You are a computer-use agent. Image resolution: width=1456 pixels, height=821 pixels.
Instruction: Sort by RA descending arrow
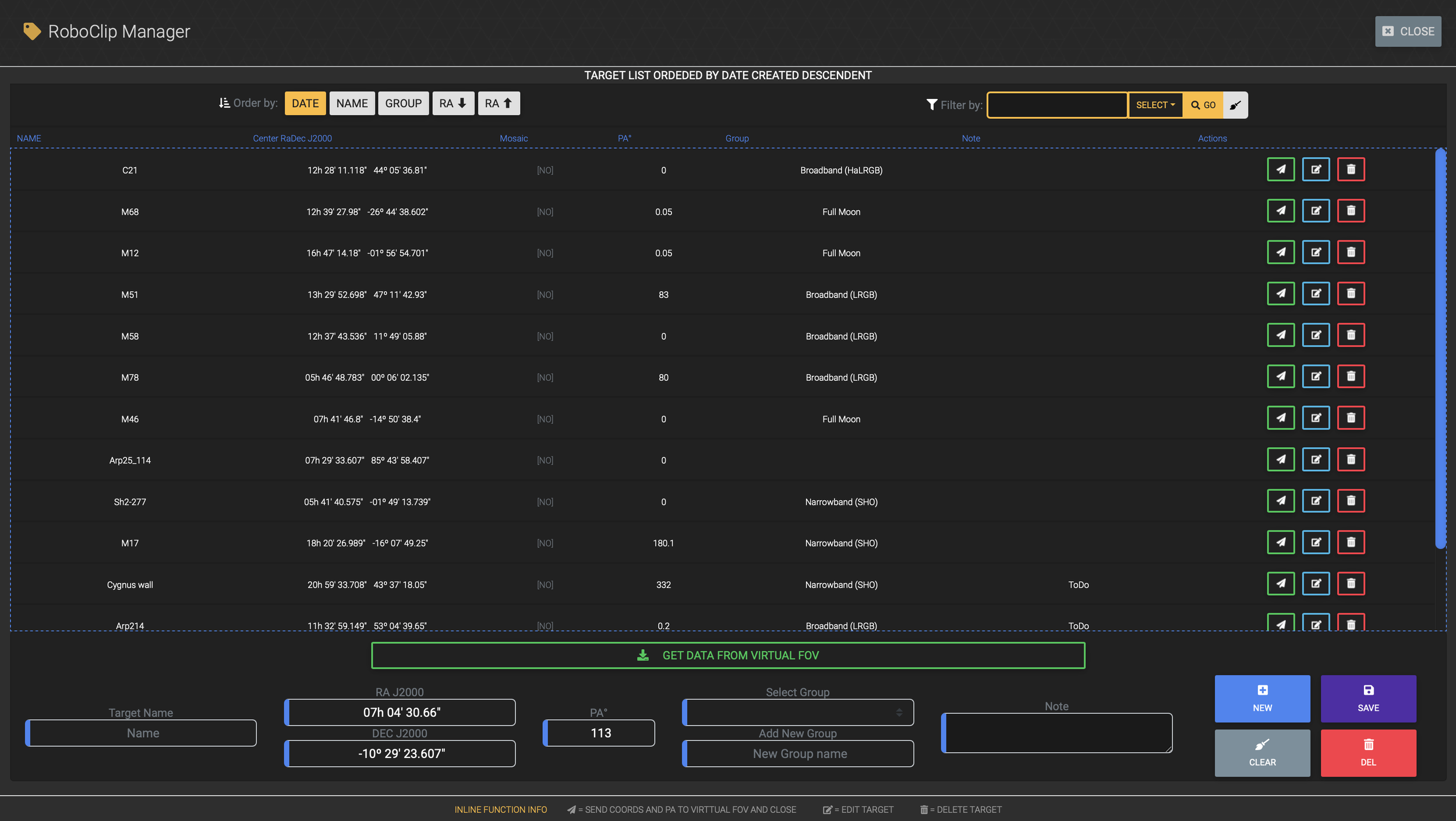pyautogui.click(x=453, y=103)
